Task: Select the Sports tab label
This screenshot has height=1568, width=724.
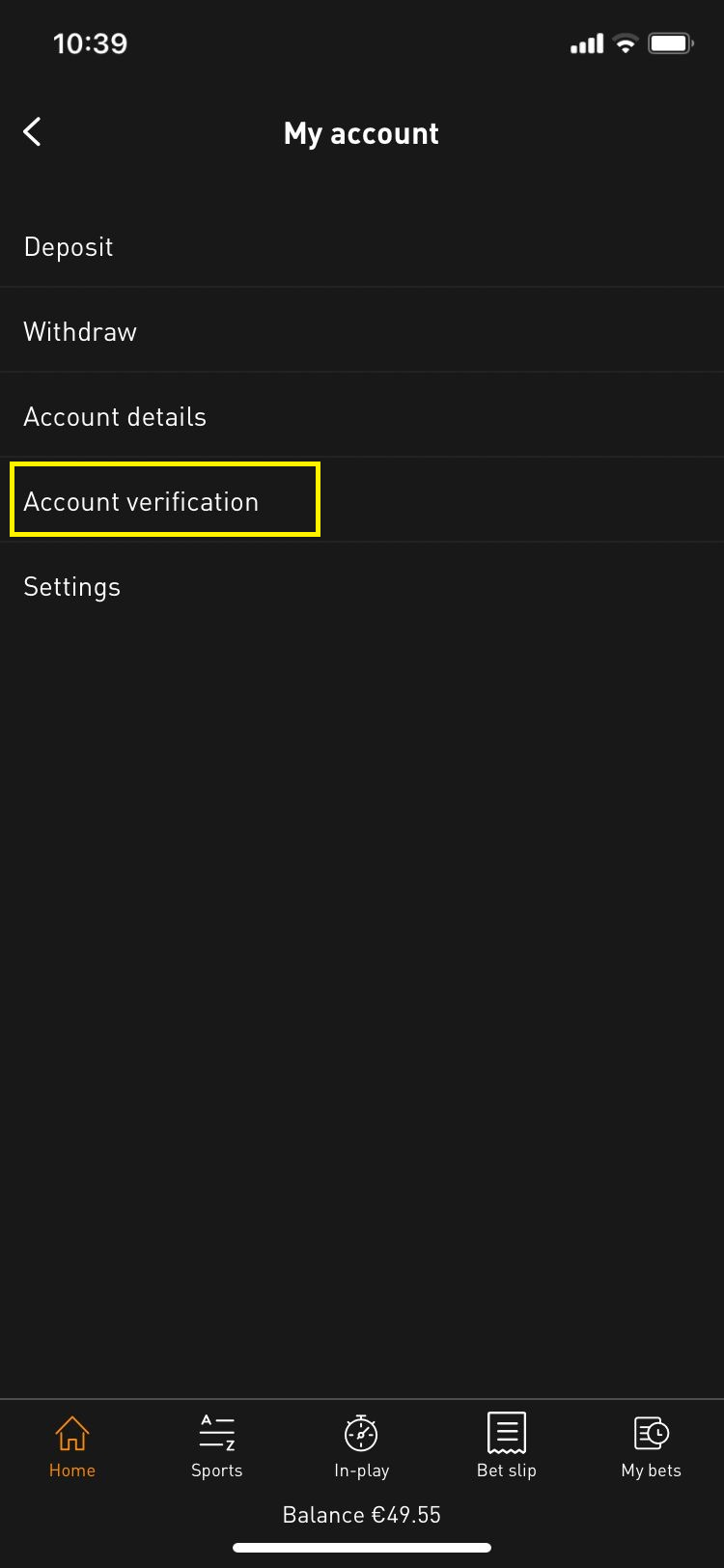Action: tap(217, 1470)
